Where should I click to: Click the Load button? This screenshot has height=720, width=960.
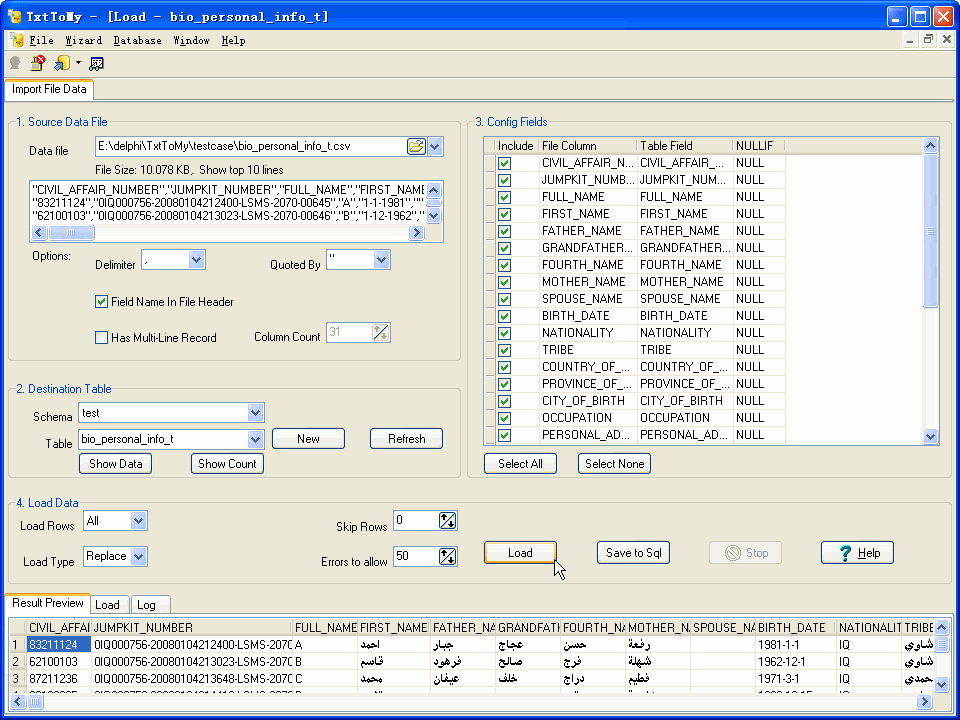(520, 553)
